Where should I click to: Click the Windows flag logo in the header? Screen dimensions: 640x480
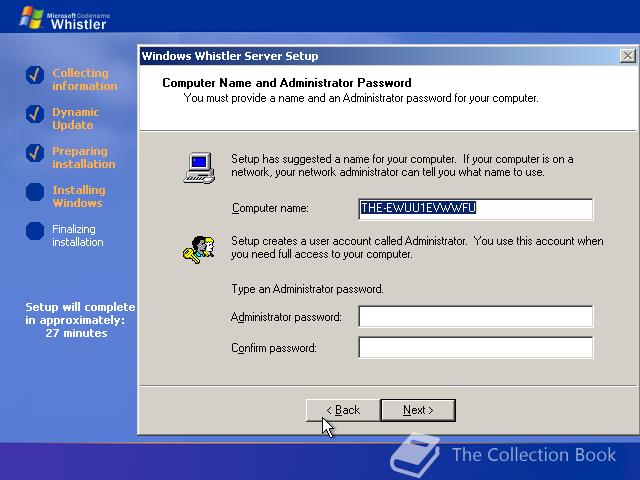31,18
